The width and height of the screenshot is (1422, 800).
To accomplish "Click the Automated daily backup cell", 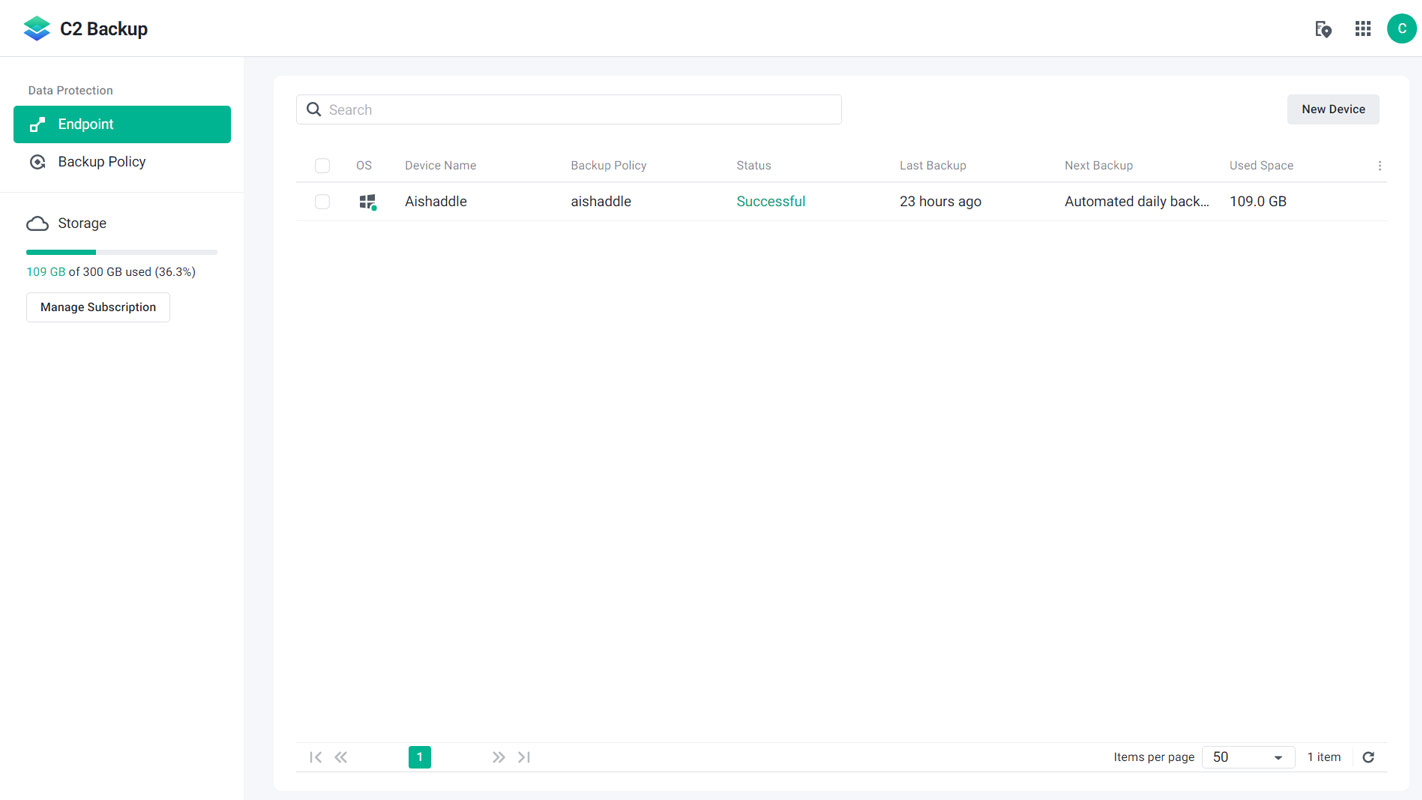I will (x=1137, y=202).
